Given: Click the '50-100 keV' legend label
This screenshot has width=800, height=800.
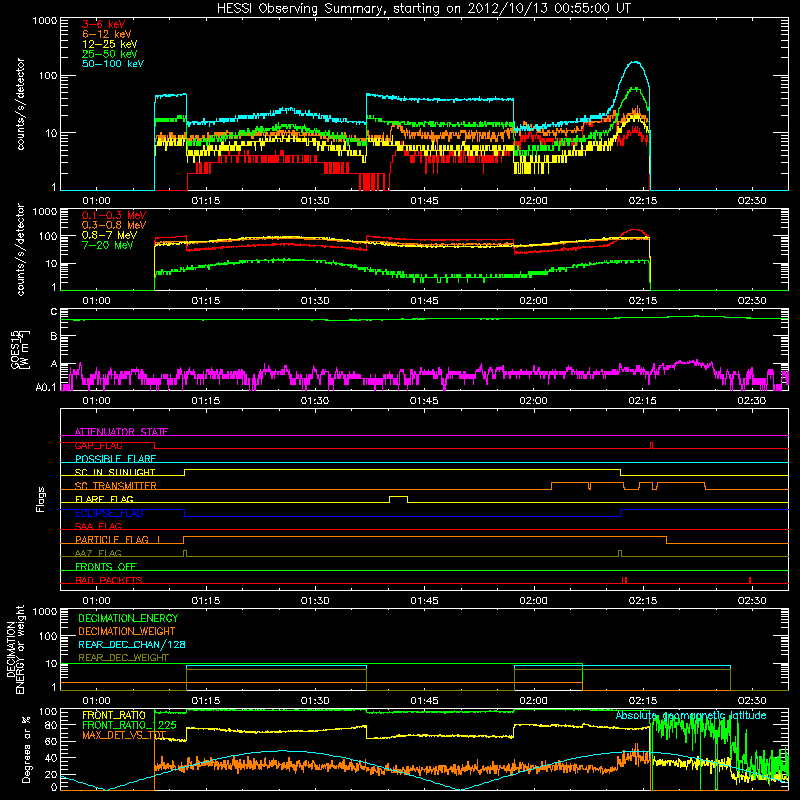Looking at the screenshot, I should (x=113, y=64).
